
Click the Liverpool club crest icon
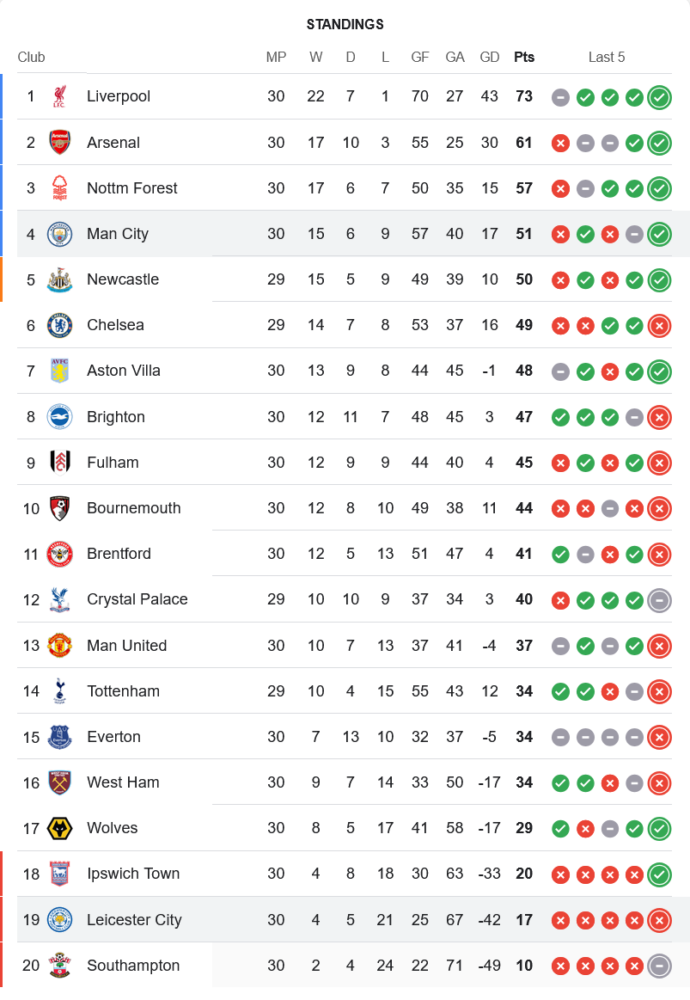(x=60, y=97)
